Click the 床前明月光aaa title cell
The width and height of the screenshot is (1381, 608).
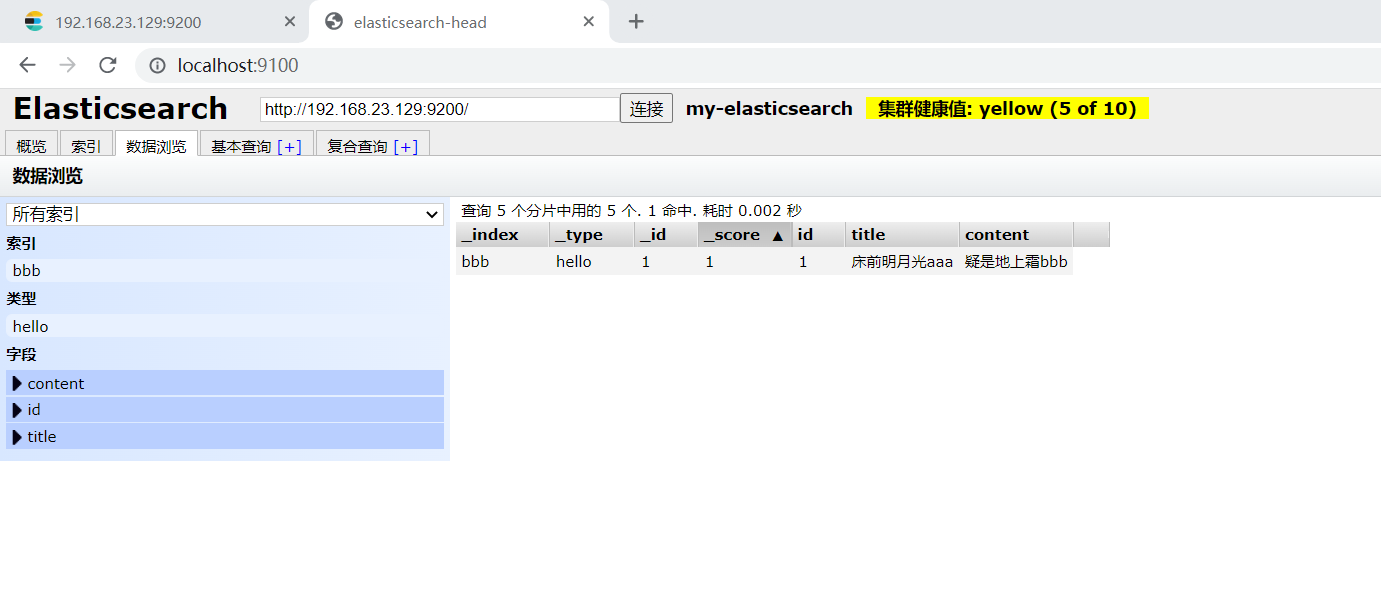[x=902, y=262]
